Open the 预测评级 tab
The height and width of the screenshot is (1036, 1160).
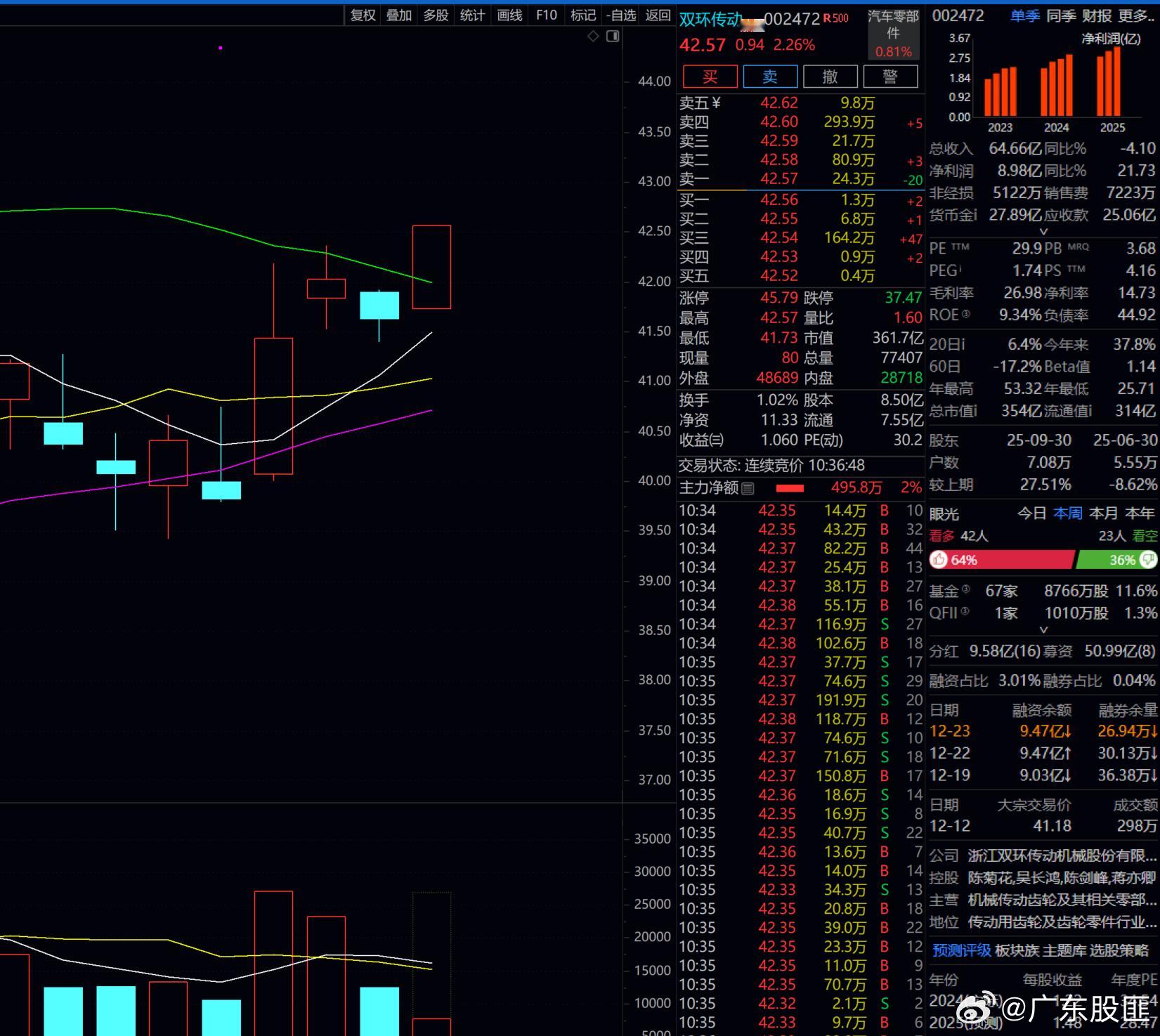click(x=961, y=950)
